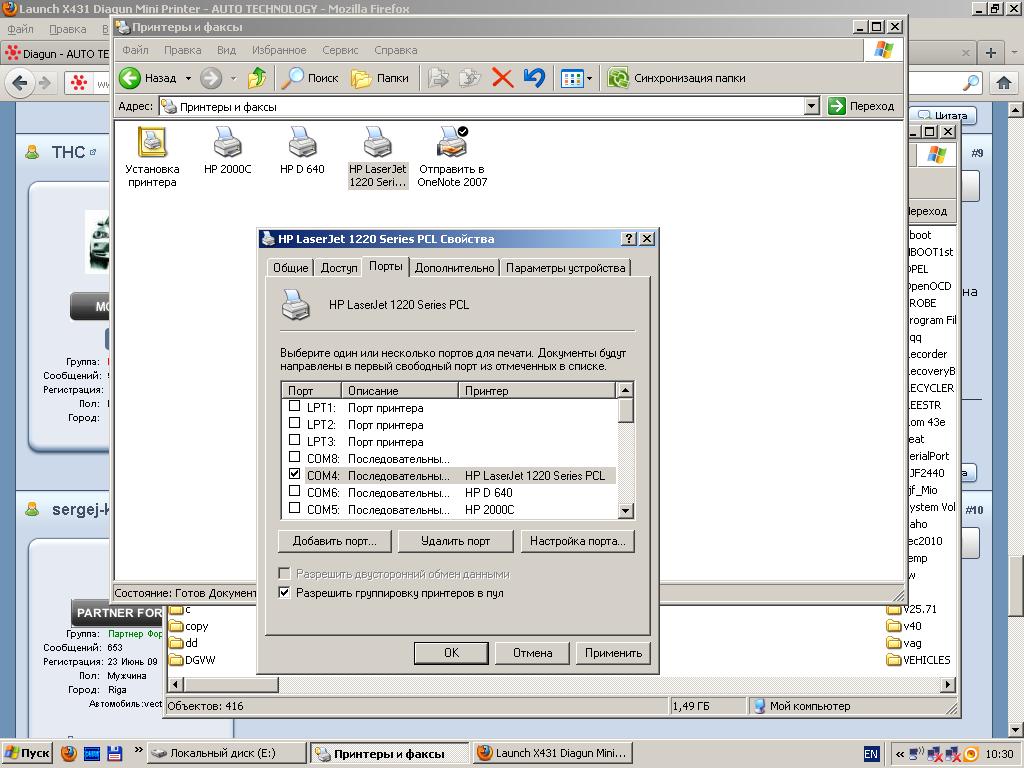
Task: Toggle the printer pooling (группировку принтеров в пул) checkbox
Action: pos(284,592)
